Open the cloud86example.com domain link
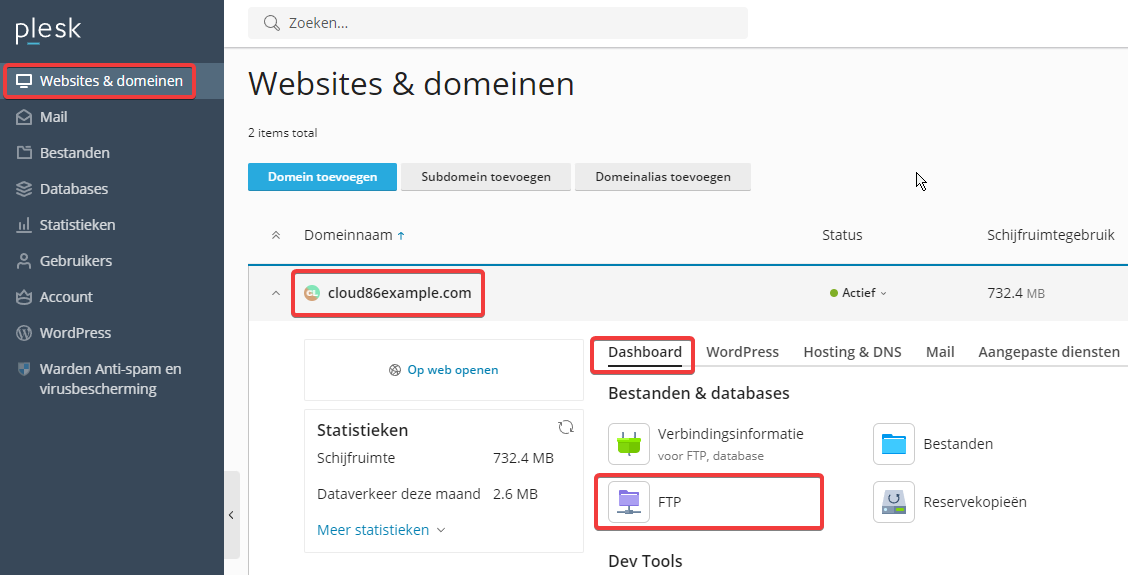The height and width of the screenshot is (575, 1128). point(399,293)
